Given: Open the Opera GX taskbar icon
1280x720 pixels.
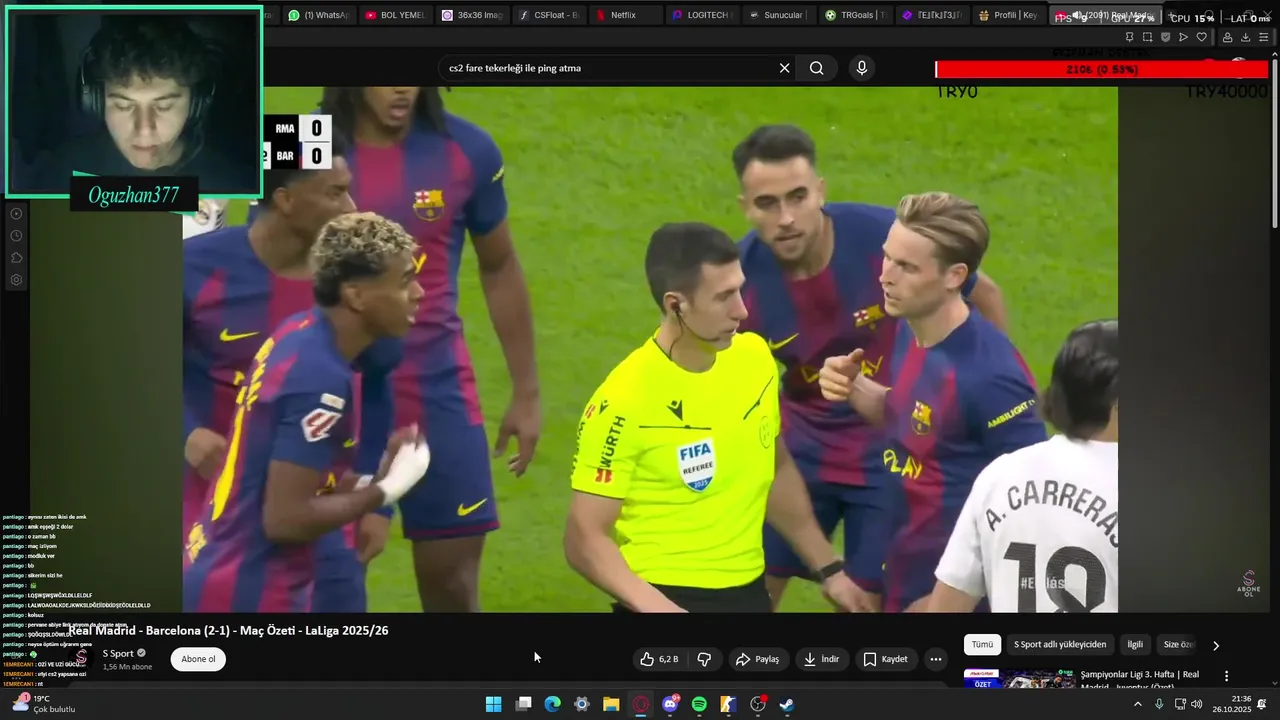Looking at the screenshot, I should [641, 704].
